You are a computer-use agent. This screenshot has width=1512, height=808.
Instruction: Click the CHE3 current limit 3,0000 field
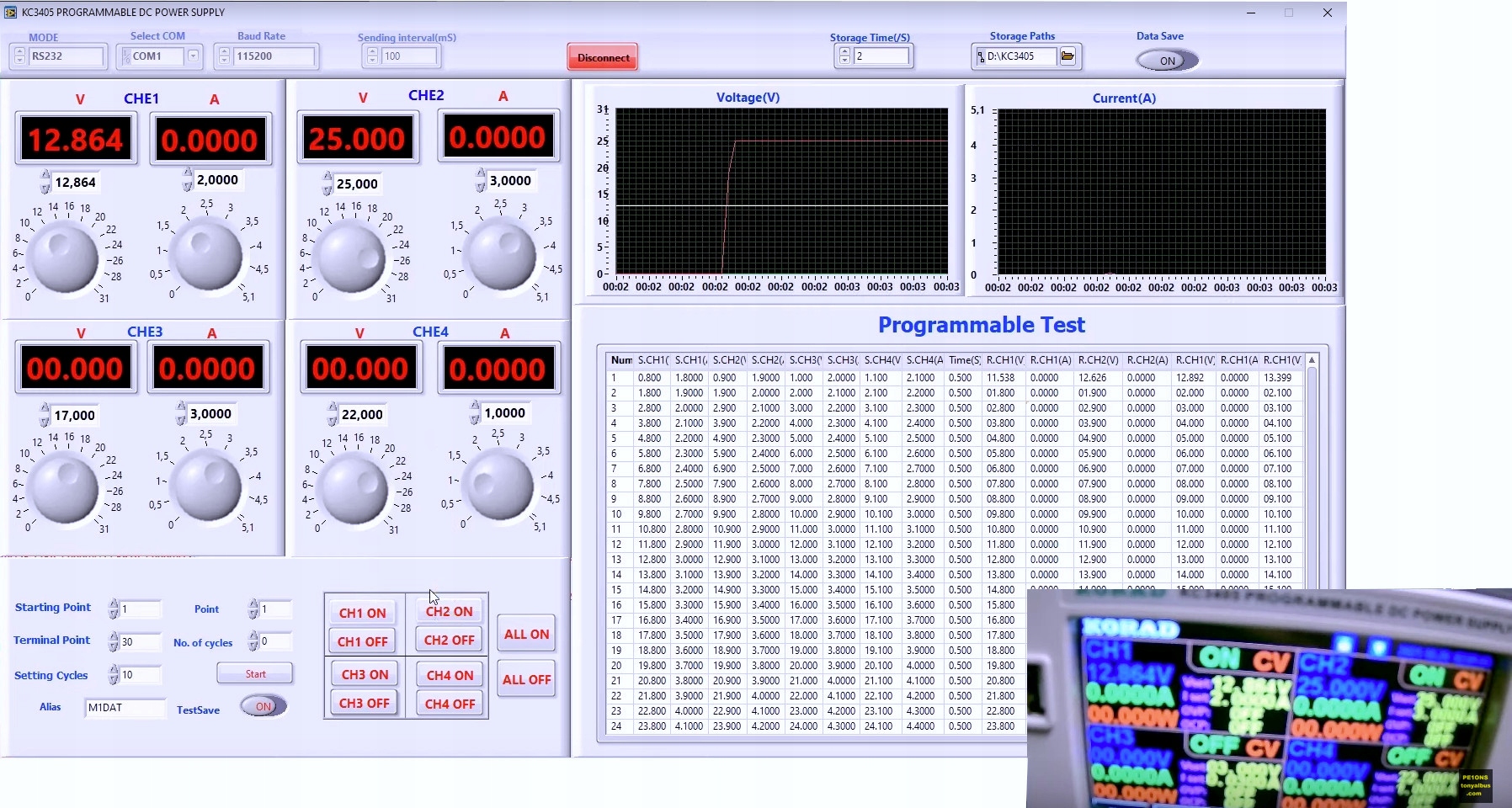(x=210, y=413)
